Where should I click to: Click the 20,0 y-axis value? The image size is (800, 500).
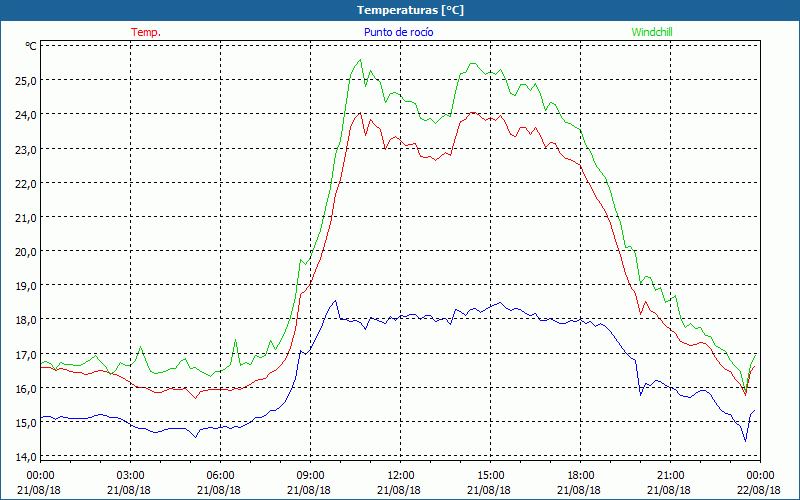click(26, 252)
